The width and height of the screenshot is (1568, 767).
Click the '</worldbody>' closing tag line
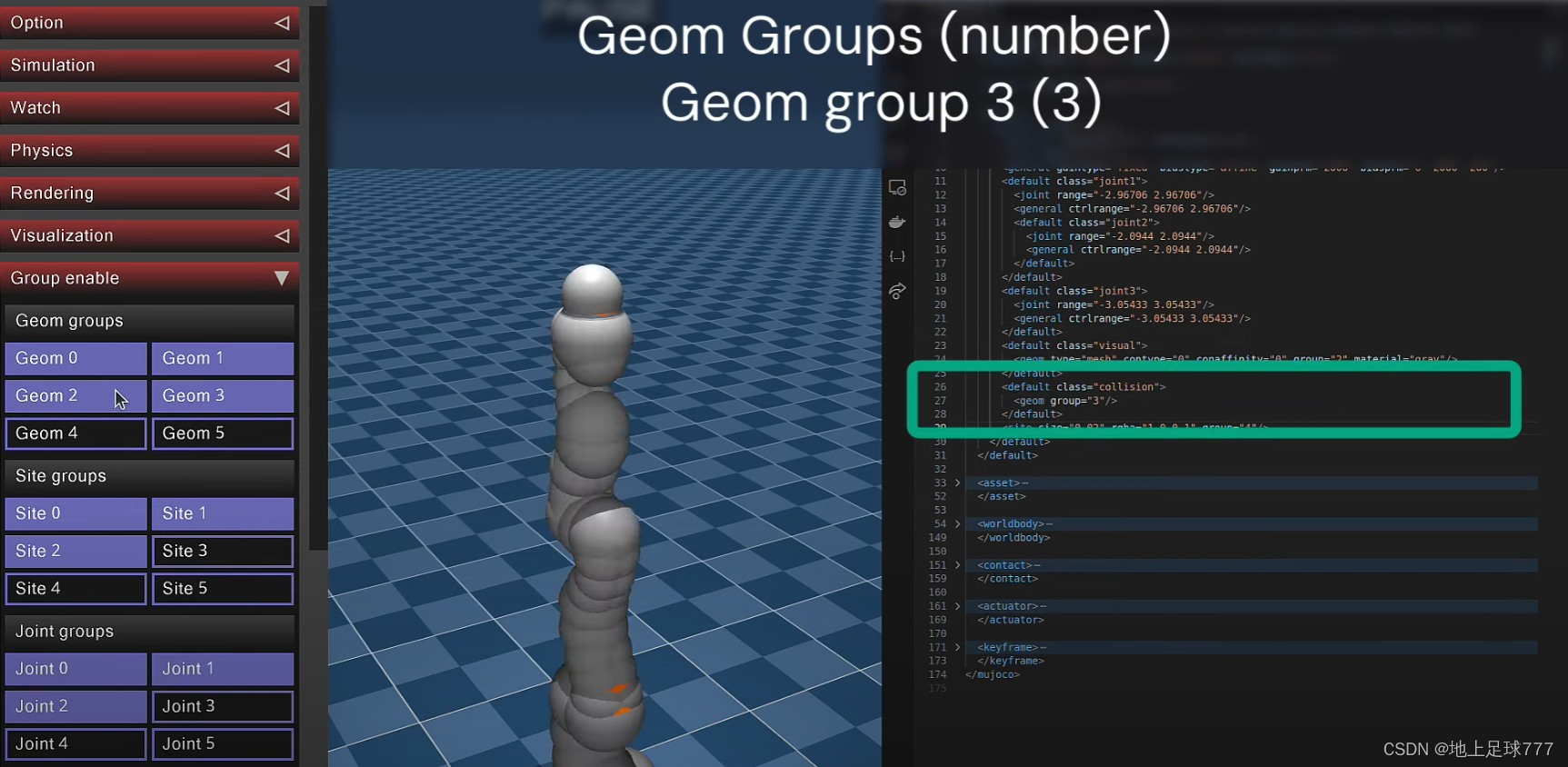(1014, 538)
